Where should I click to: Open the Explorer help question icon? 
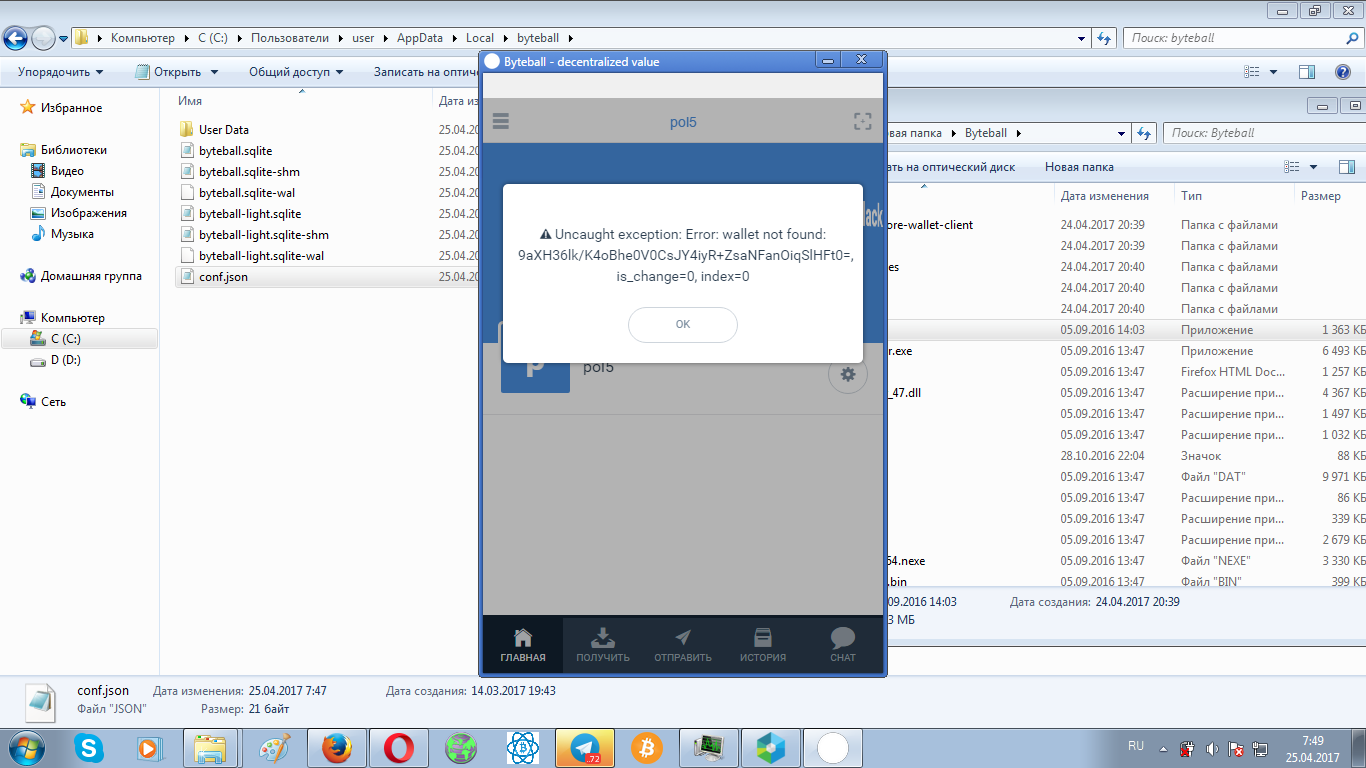point(1343,72)
